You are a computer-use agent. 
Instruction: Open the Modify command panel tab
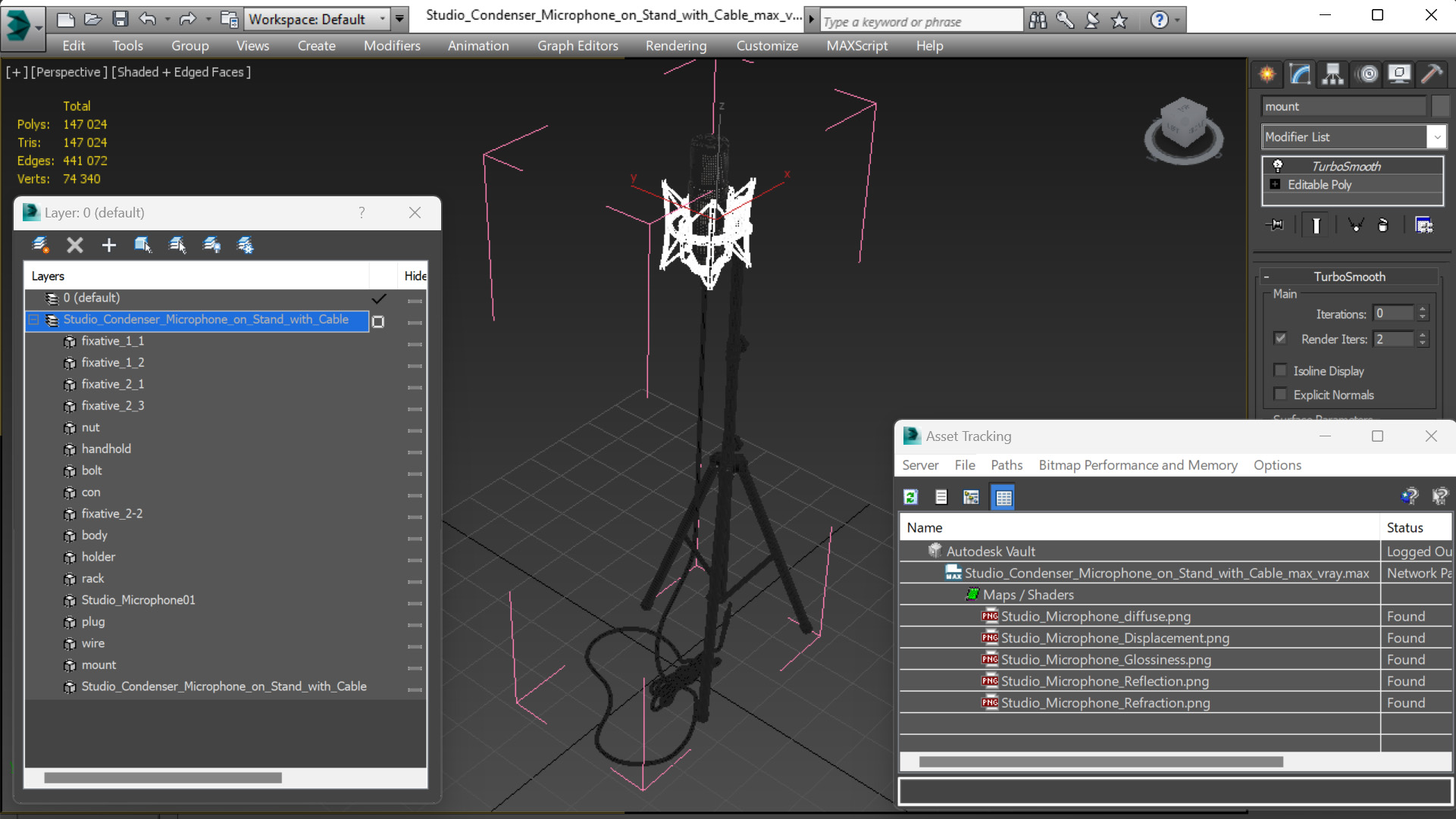point(1301,73)
